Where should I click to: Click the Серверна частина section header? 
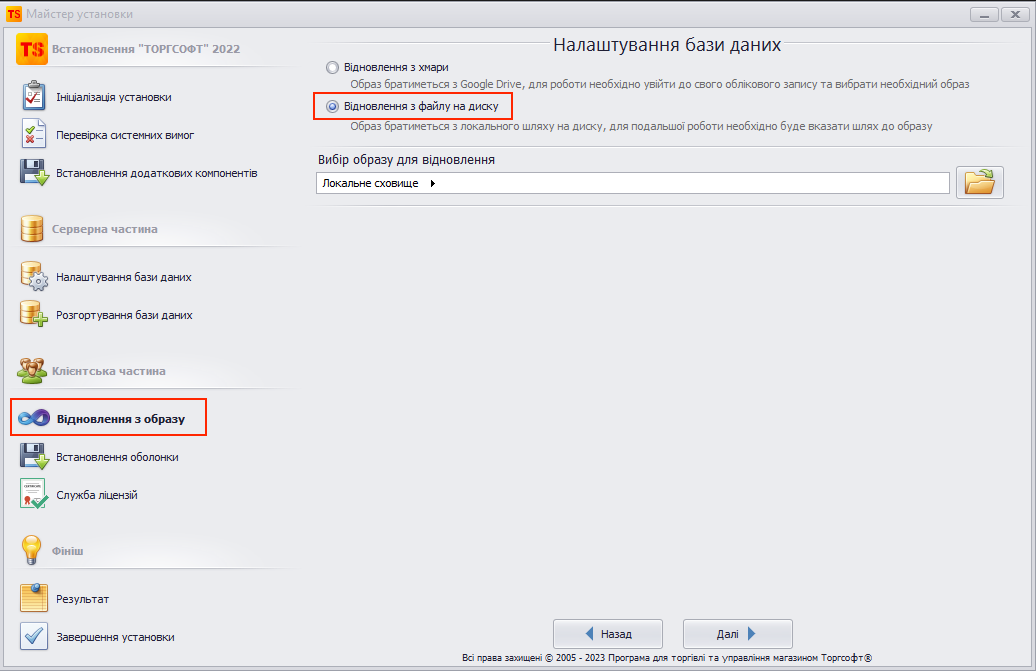point(104,229)
